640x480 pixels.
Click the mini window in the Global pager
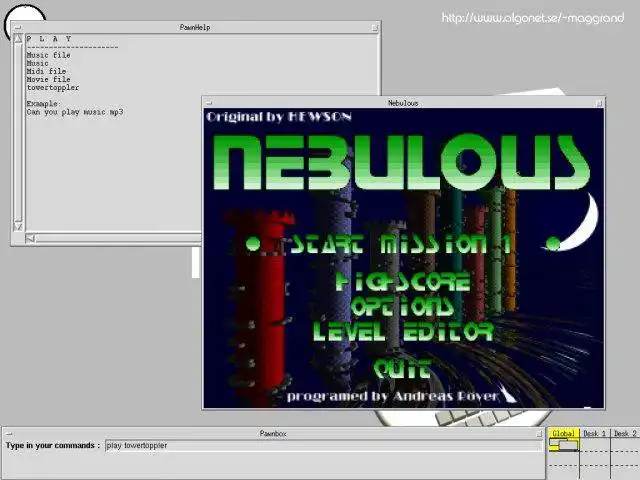(568, 446)
